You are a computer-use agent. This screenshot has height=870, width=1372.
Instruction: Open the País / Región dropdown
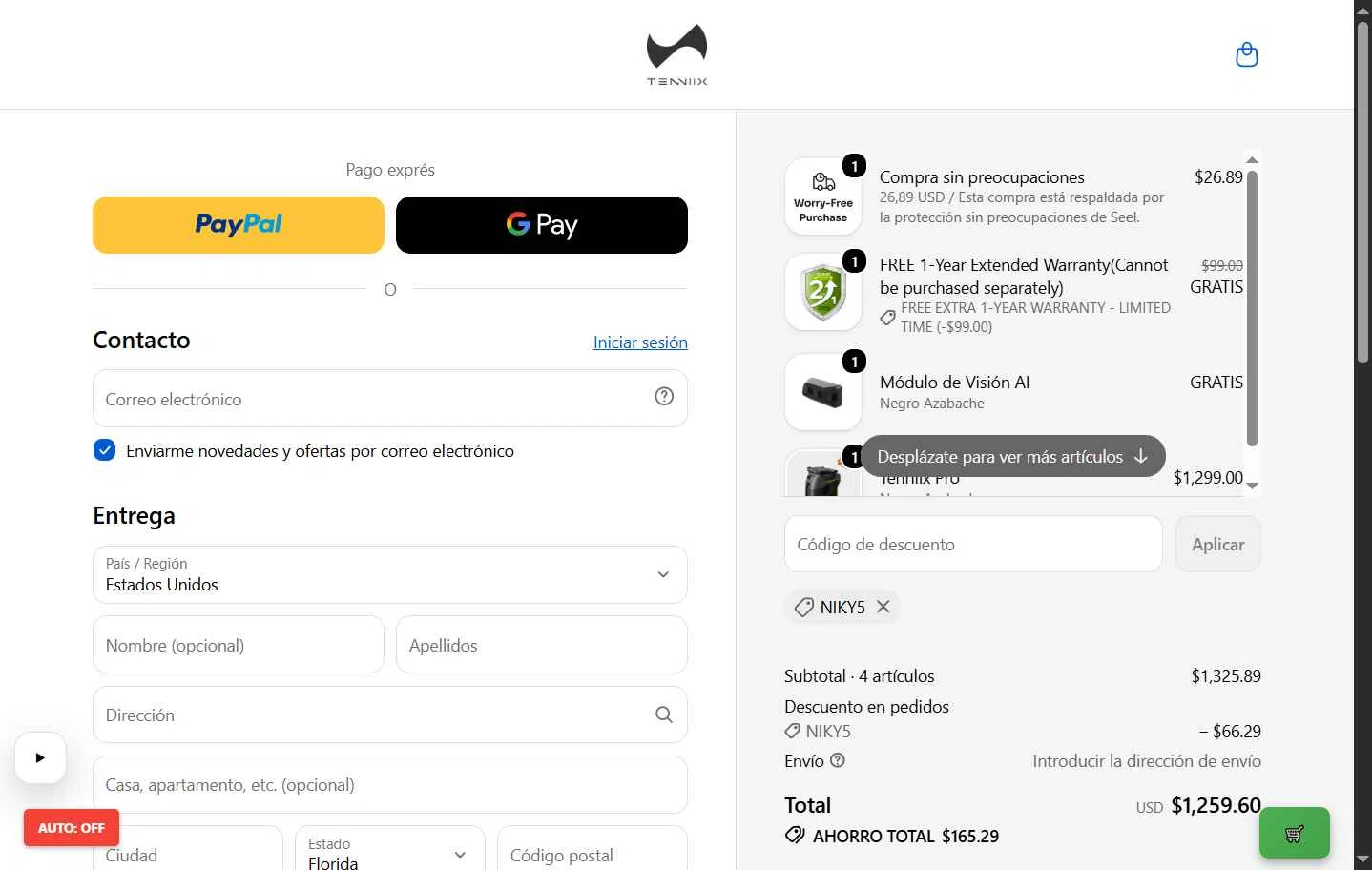pos(390,574)
